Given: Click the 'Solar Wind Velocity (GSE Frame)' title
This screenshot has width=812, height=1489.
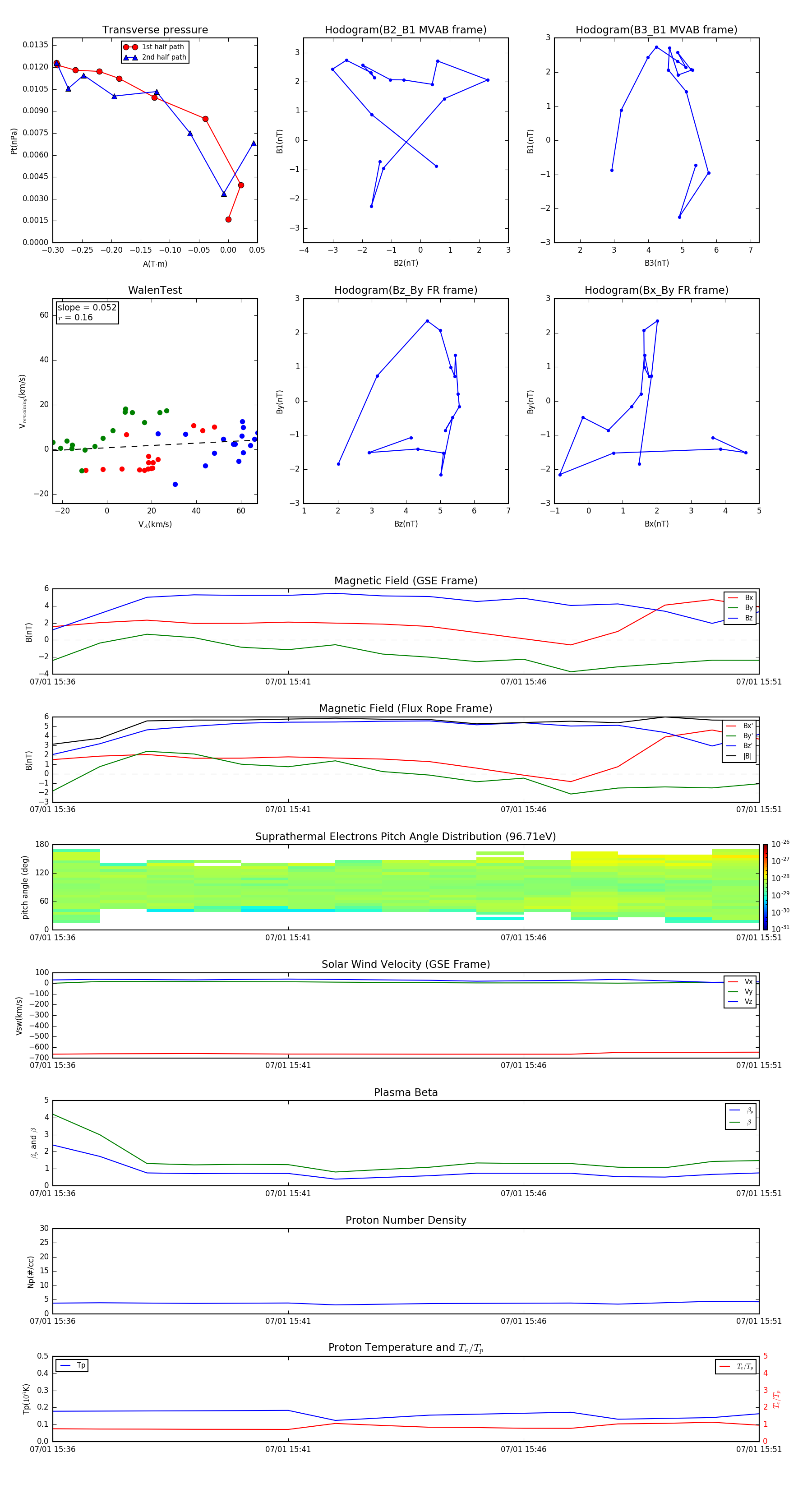Looking at the screenshot, I should (x=406, y=964).
